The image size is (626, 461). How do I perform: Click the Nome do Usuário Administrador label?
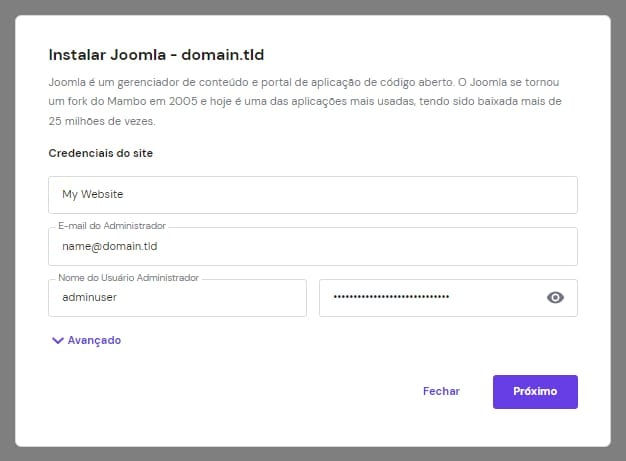(129, 278)
